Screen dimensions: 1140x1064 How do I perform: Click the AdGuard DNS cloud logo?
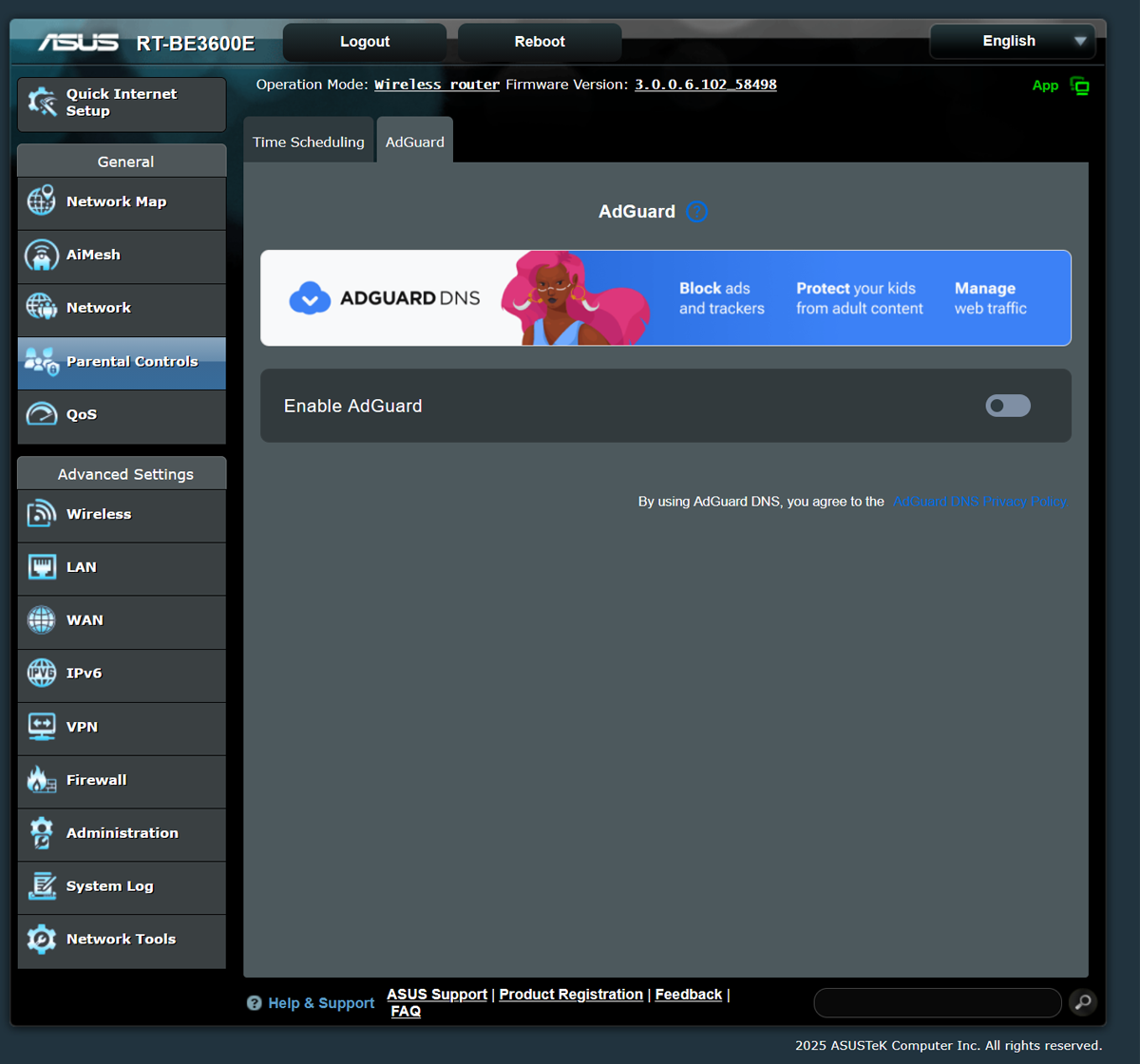point(309,298)
